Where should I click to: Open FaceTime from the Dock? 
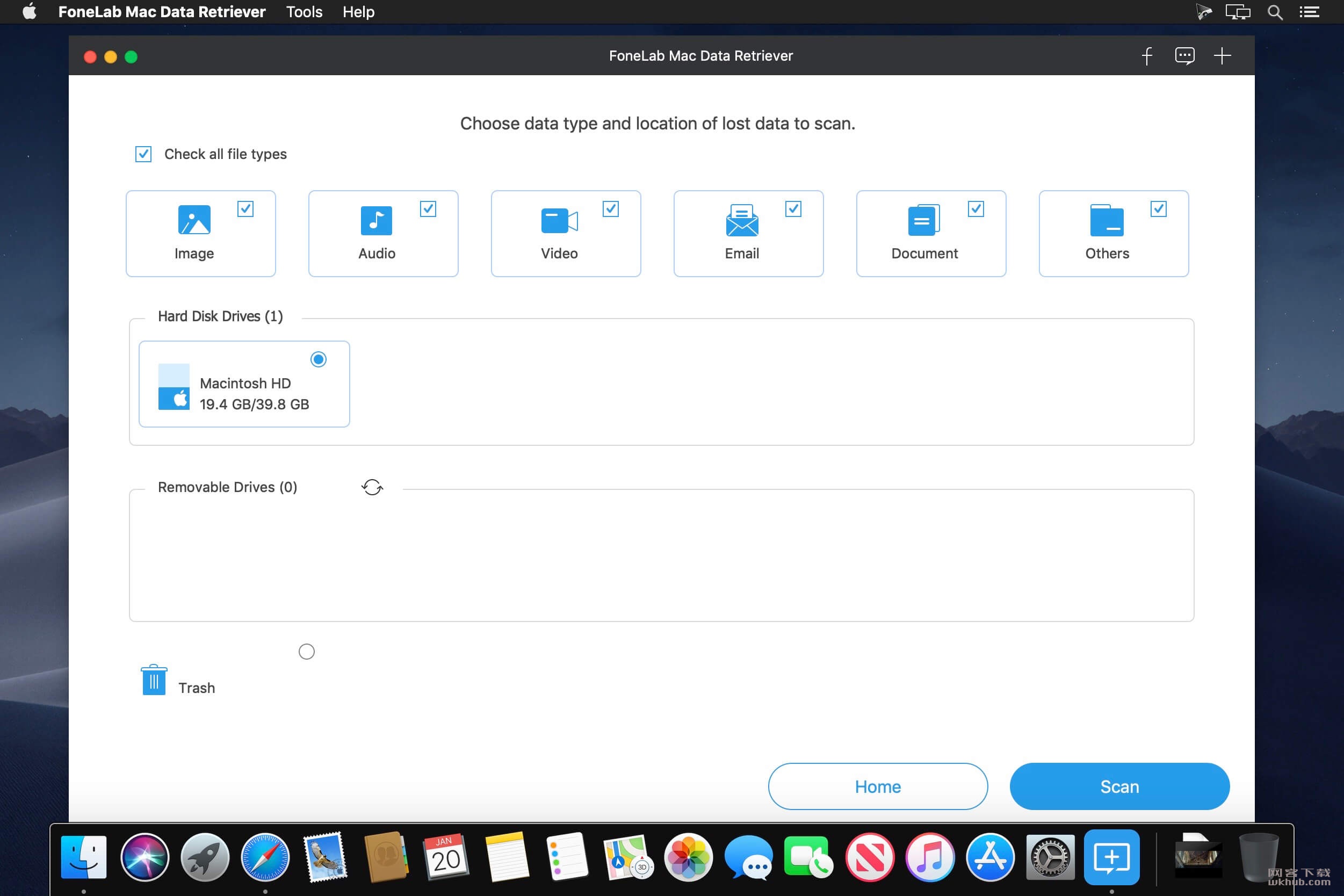click(x=808, y=857)
